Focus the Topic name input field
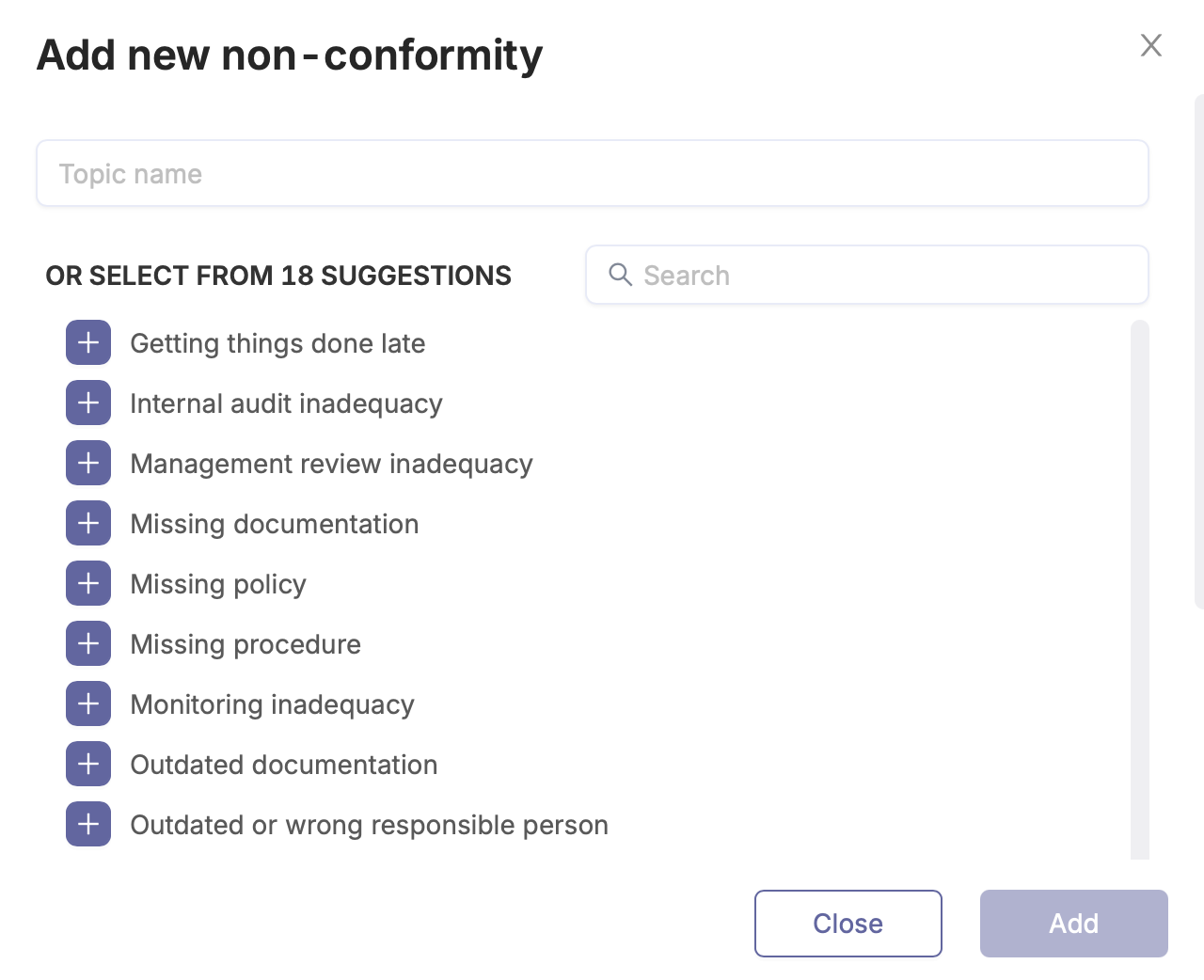The height and width of the screenshot is (980, 1204). pyautogui.click(x=593, y=173)
